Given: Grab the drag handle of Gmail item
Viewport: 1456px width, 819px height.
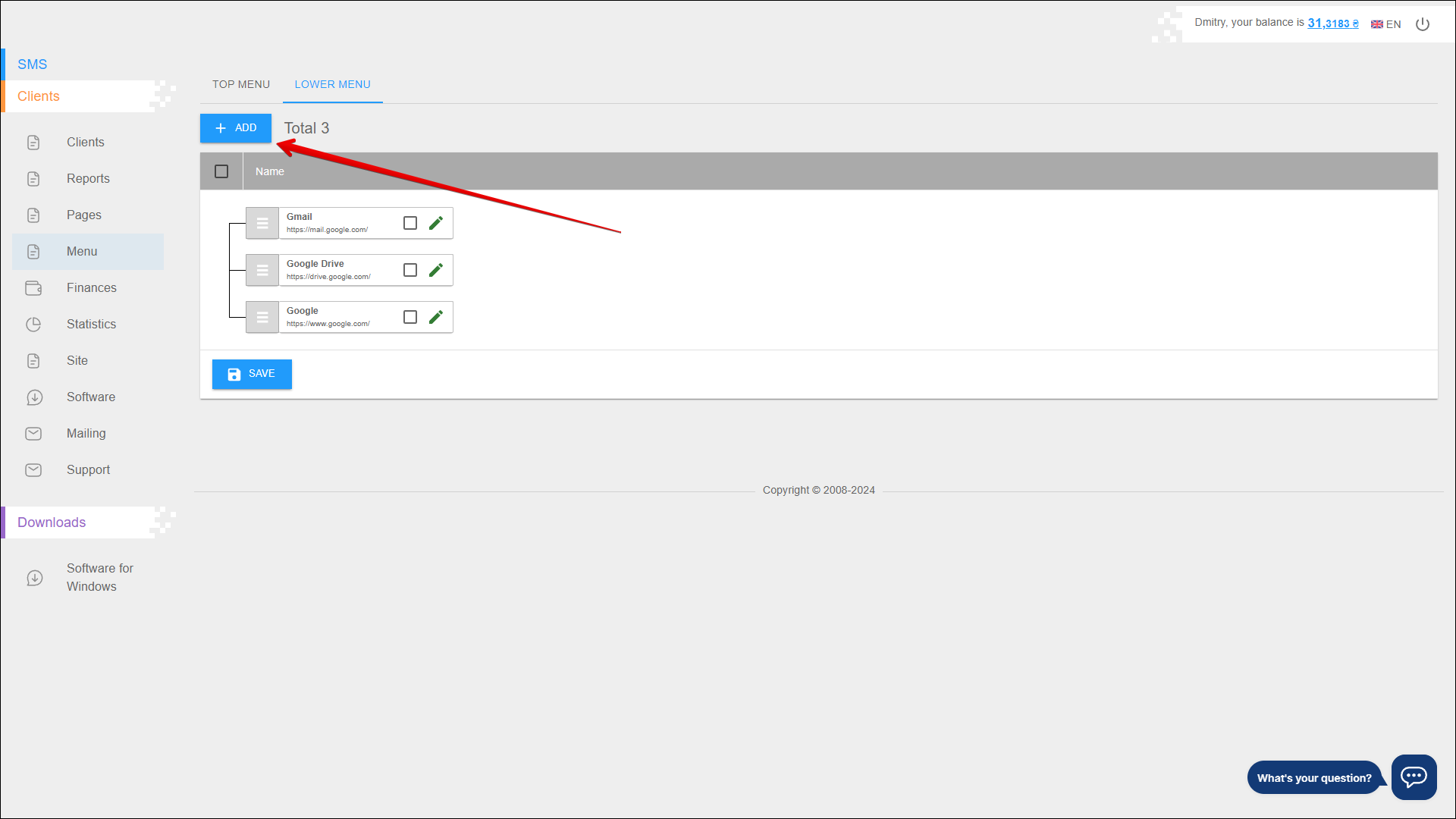Looking at the screenshot, I should pyautogui.click(x=262, y=223).
